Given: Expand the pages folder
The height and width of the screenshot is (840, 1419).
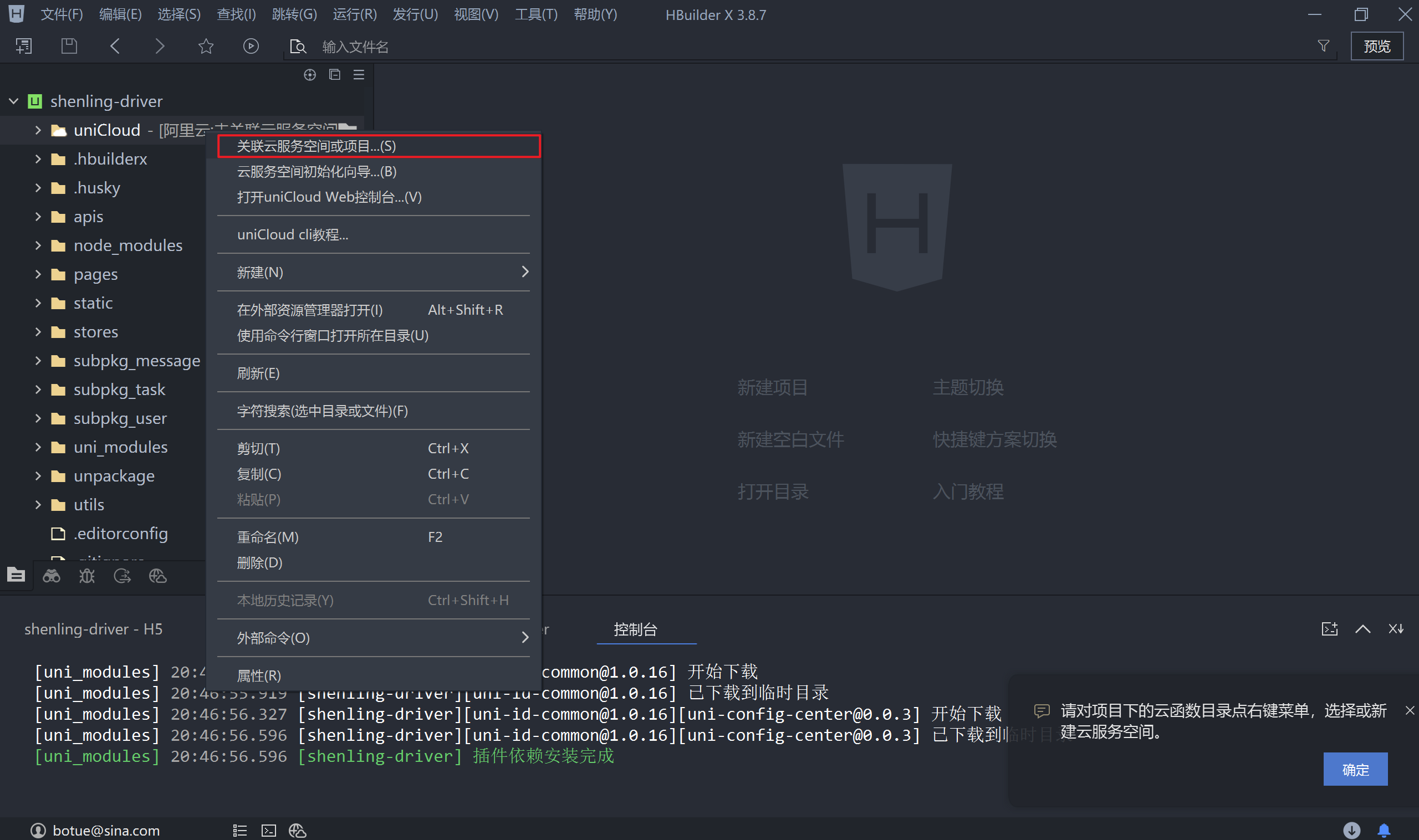Looking at the screenshot, I should [x=38, y=274].
